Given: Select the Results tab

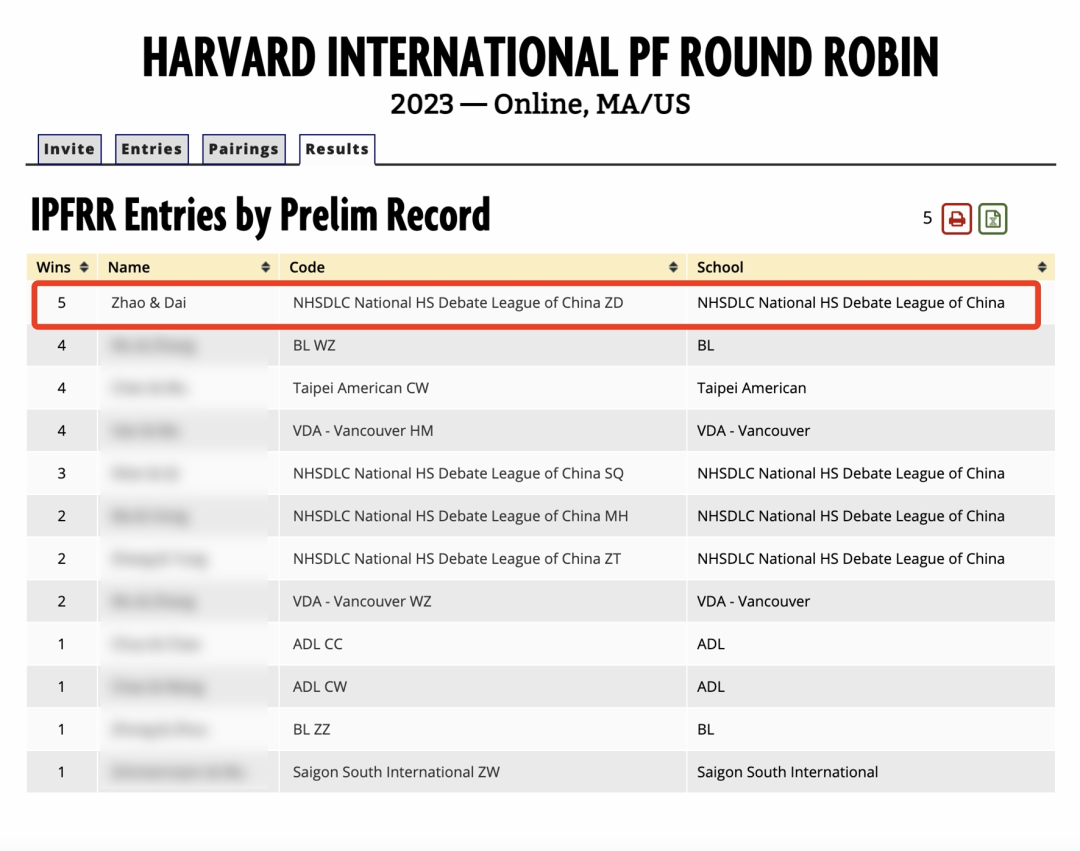Looking at the screenshot, I should (x=337, y=149).
